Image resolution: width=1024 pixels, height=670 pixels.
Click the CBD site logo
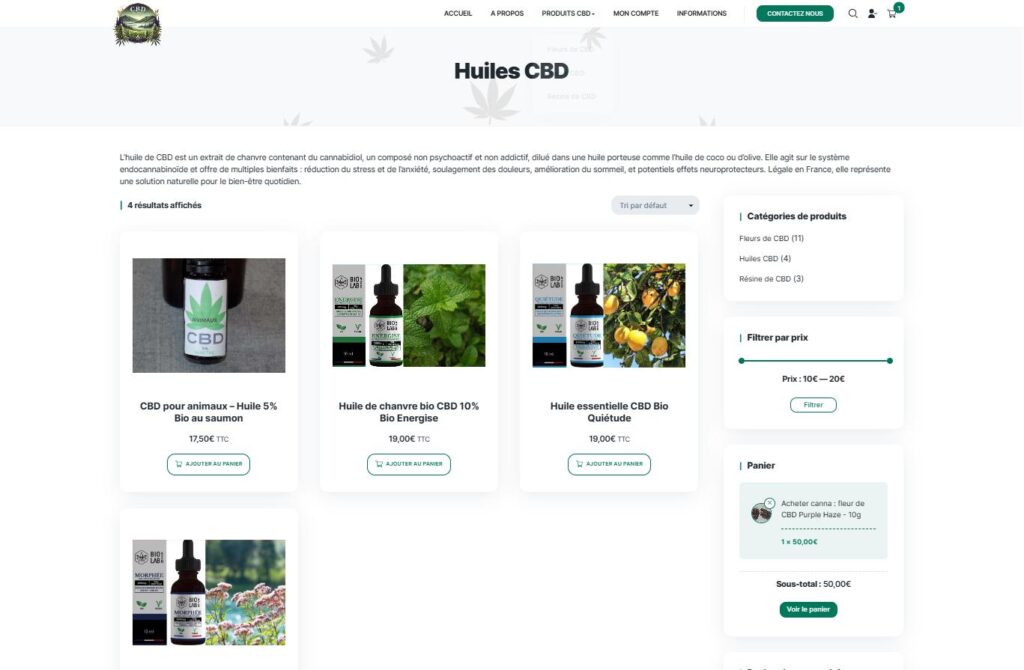(x=137, y=24)
